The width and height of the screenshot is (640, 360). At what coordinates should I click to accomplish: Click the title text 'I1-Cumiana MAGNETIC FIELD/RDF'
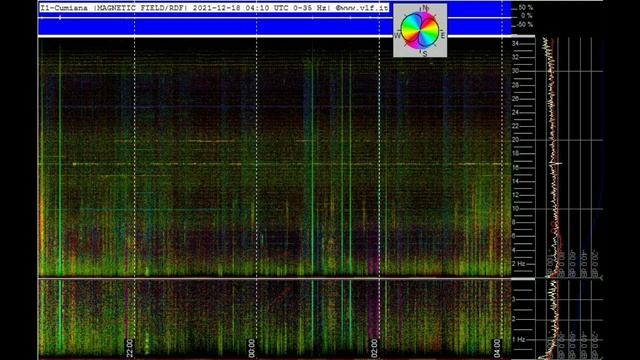(x=115, y=8)
